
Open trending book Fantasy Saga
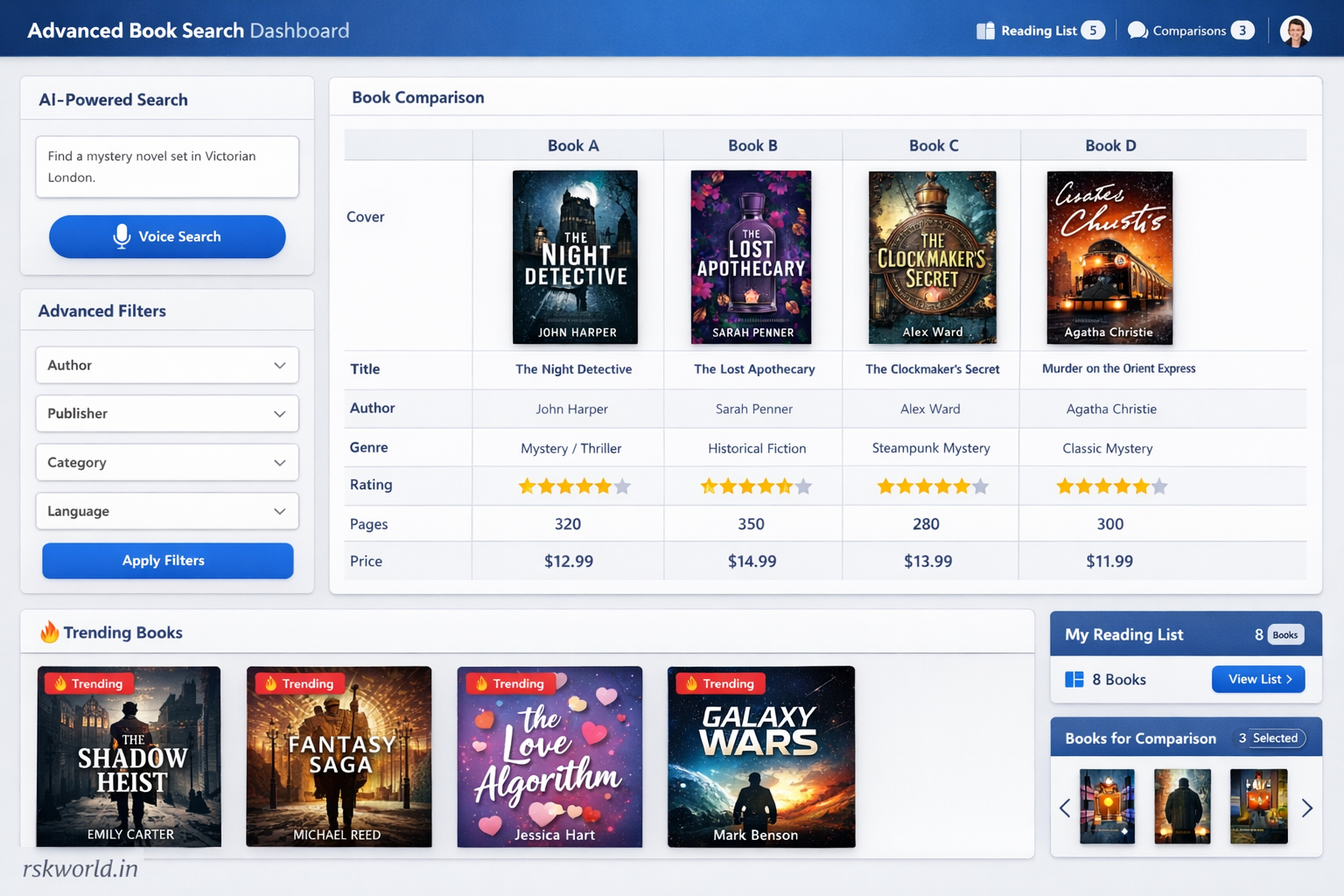pyautogui.click(x=339, y=757)
